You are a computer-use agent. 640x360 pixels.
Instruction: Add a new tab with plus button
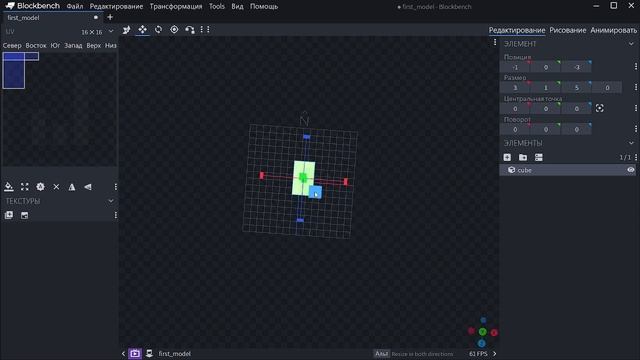tap(110, 17)
